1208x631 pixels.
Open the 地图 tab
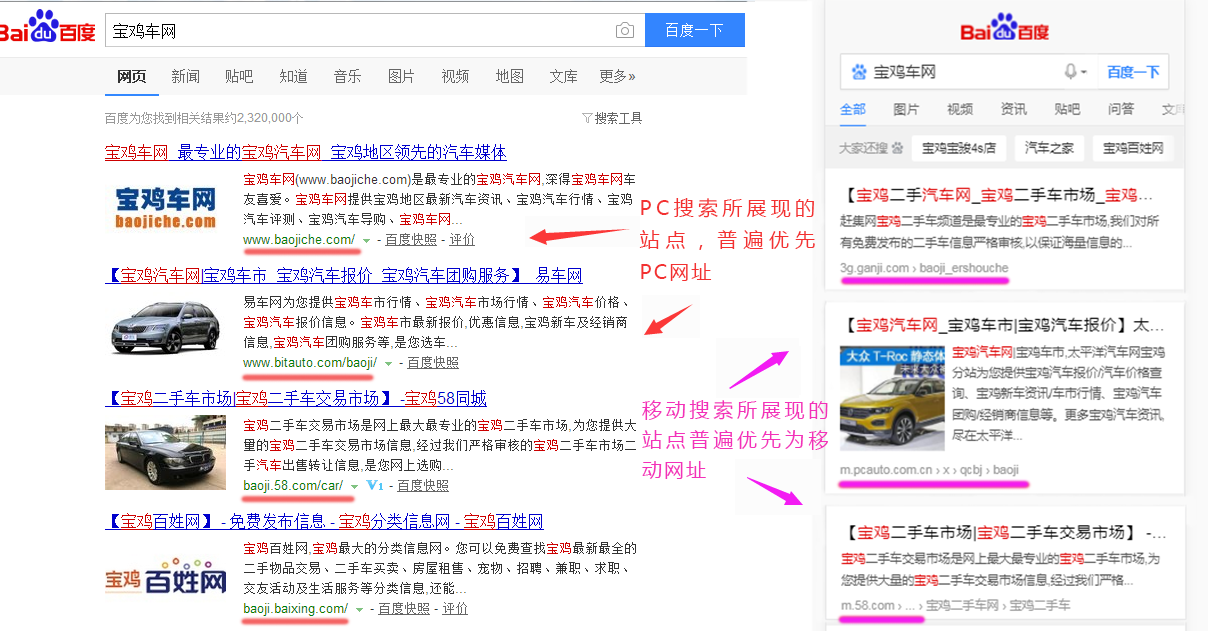coord(509,76)
